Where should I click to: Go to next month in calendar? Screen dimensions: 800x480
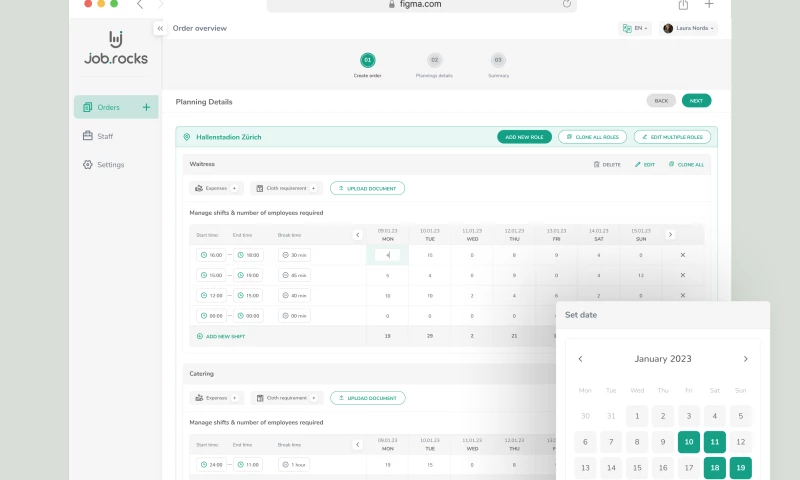tap(745, 359)
